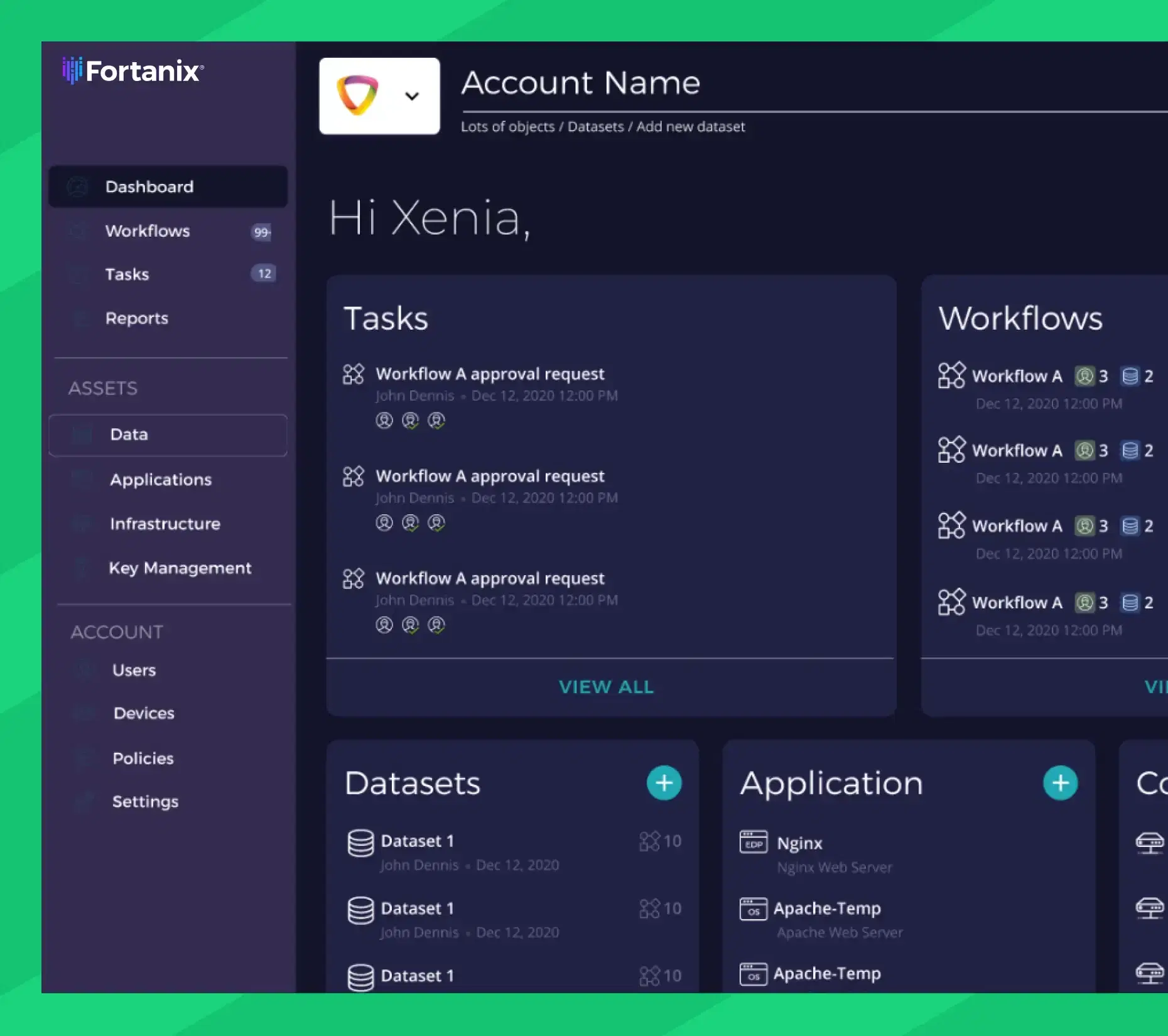Open second Workflow A approval request

(x=490, y=476)
